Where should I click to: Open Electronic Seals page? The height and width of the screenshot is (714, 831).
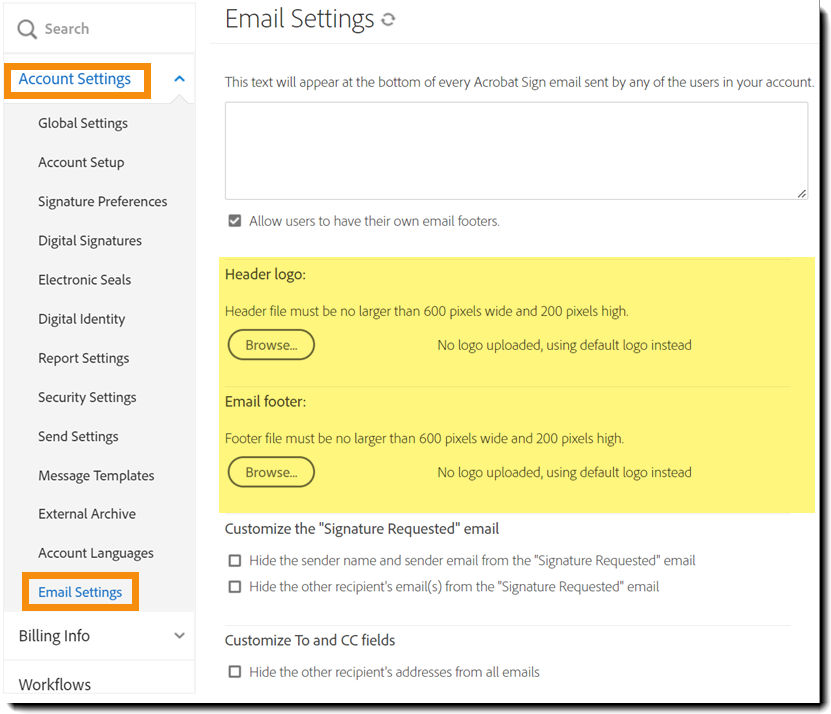[x=84, y=279]
